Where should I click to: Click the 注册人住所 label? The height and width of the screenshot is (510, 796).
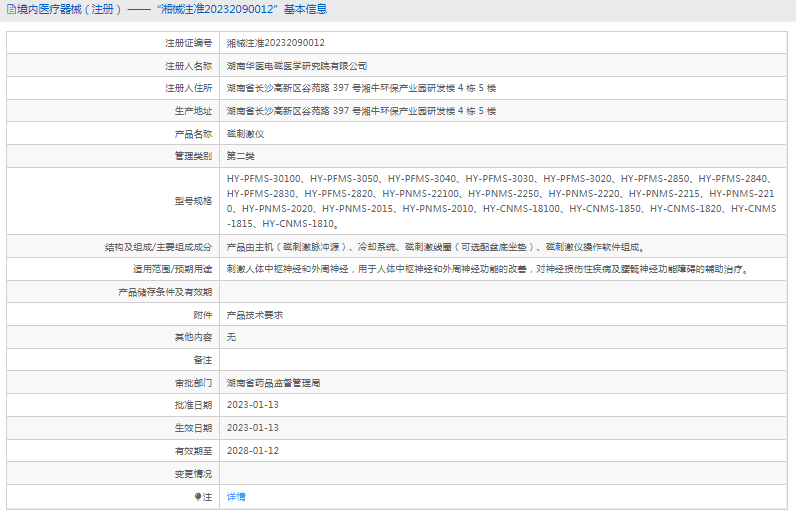coord(189,88)
